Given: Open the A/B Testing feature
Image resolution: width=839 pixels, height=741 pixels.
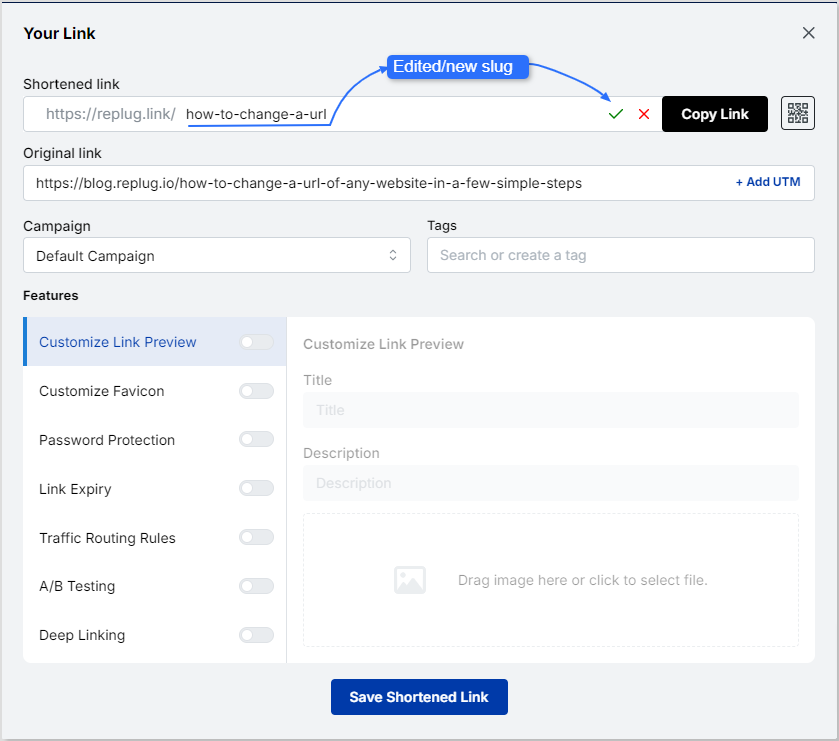Looking at the screenshot, I should point(77,586).
